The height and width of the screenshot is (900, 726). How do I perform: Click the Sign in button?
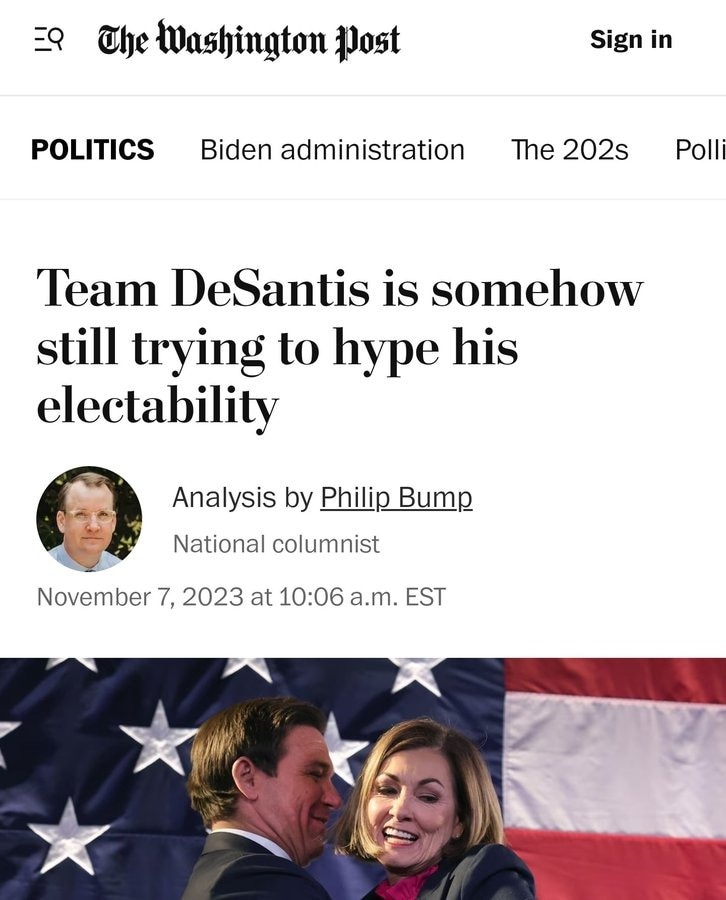631,40
